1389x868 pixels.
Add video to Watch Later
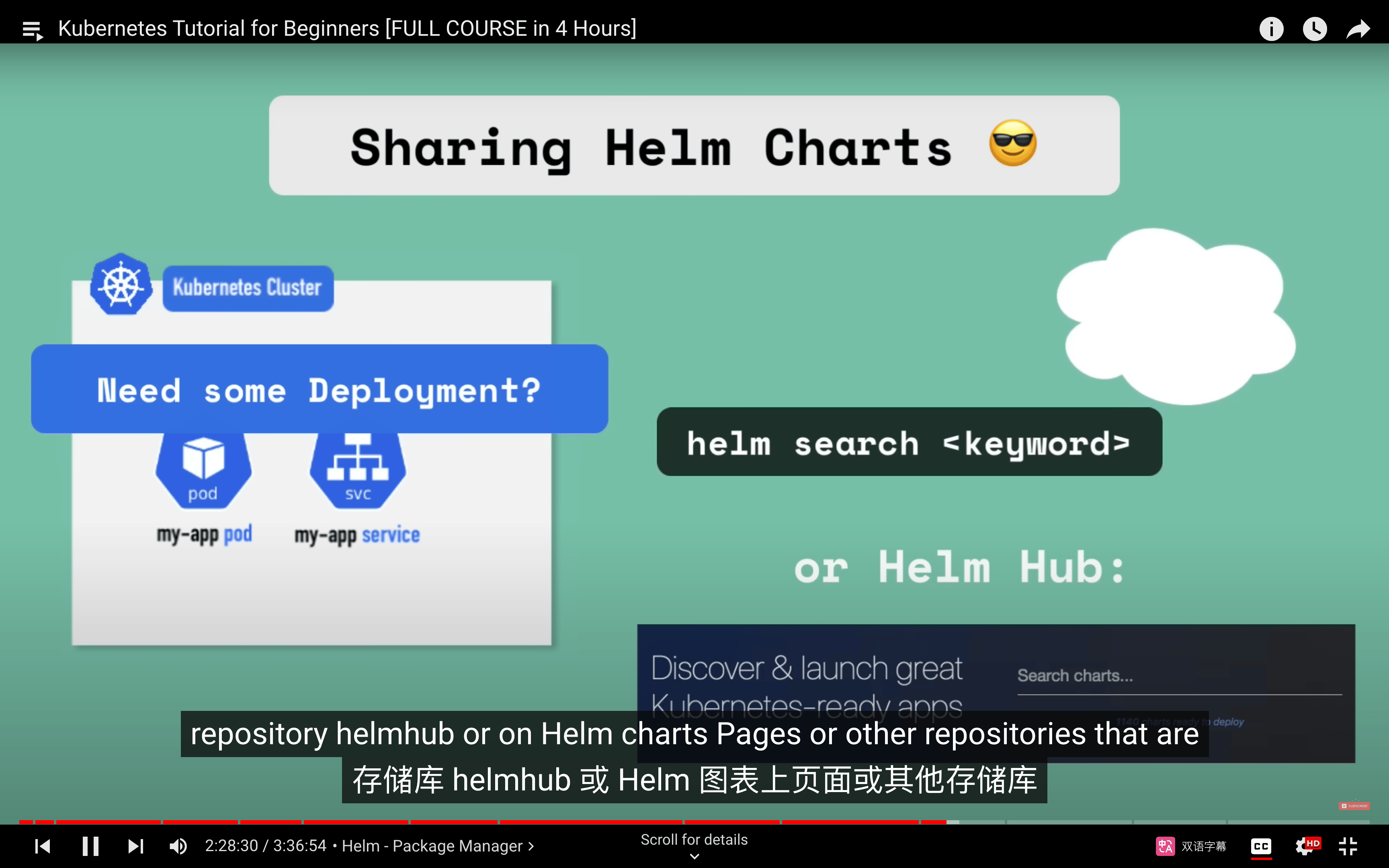coord(1315,29)
